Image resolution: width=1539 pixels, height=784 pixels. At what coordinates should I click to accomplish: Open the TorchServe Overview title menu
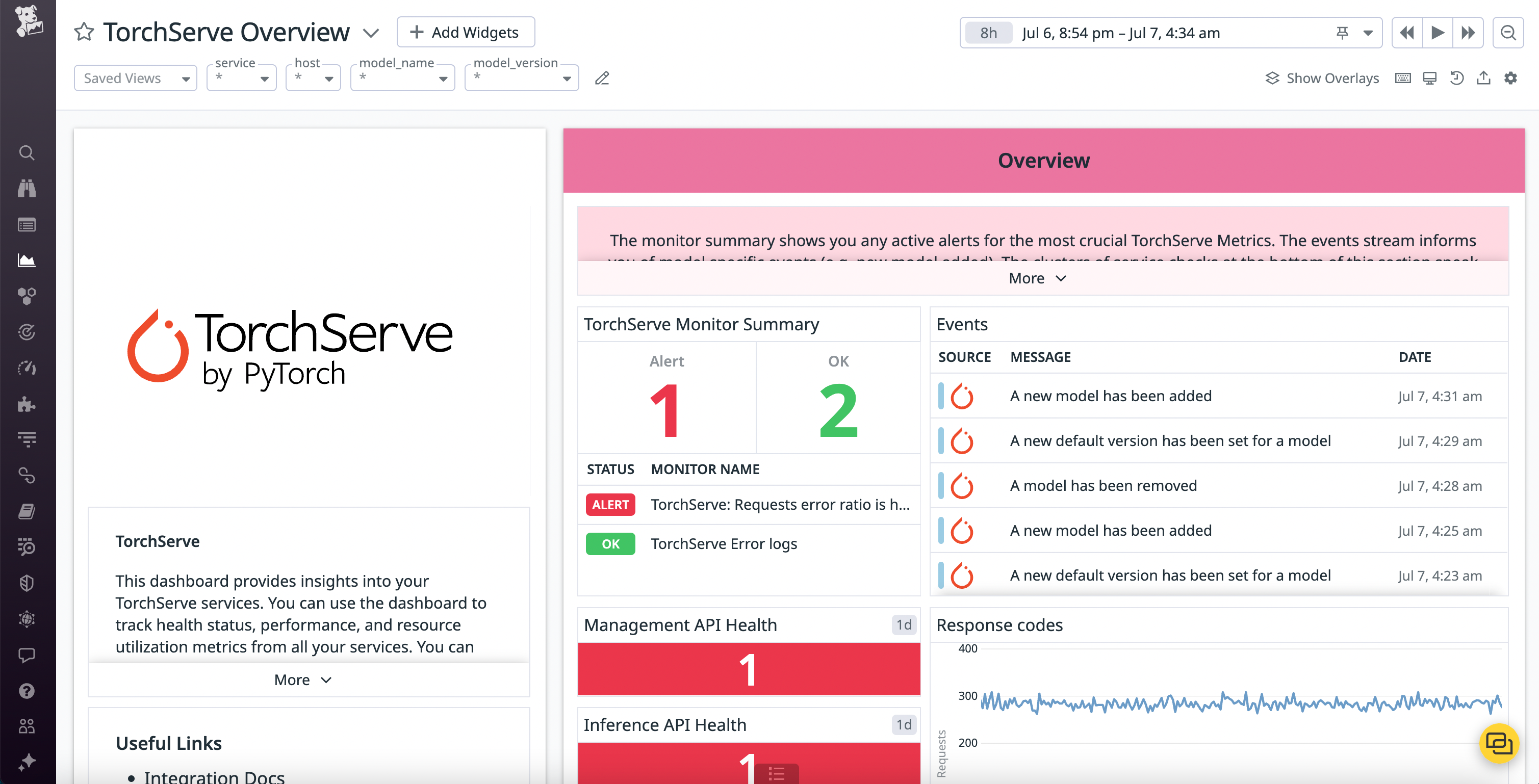pos(370,33)
